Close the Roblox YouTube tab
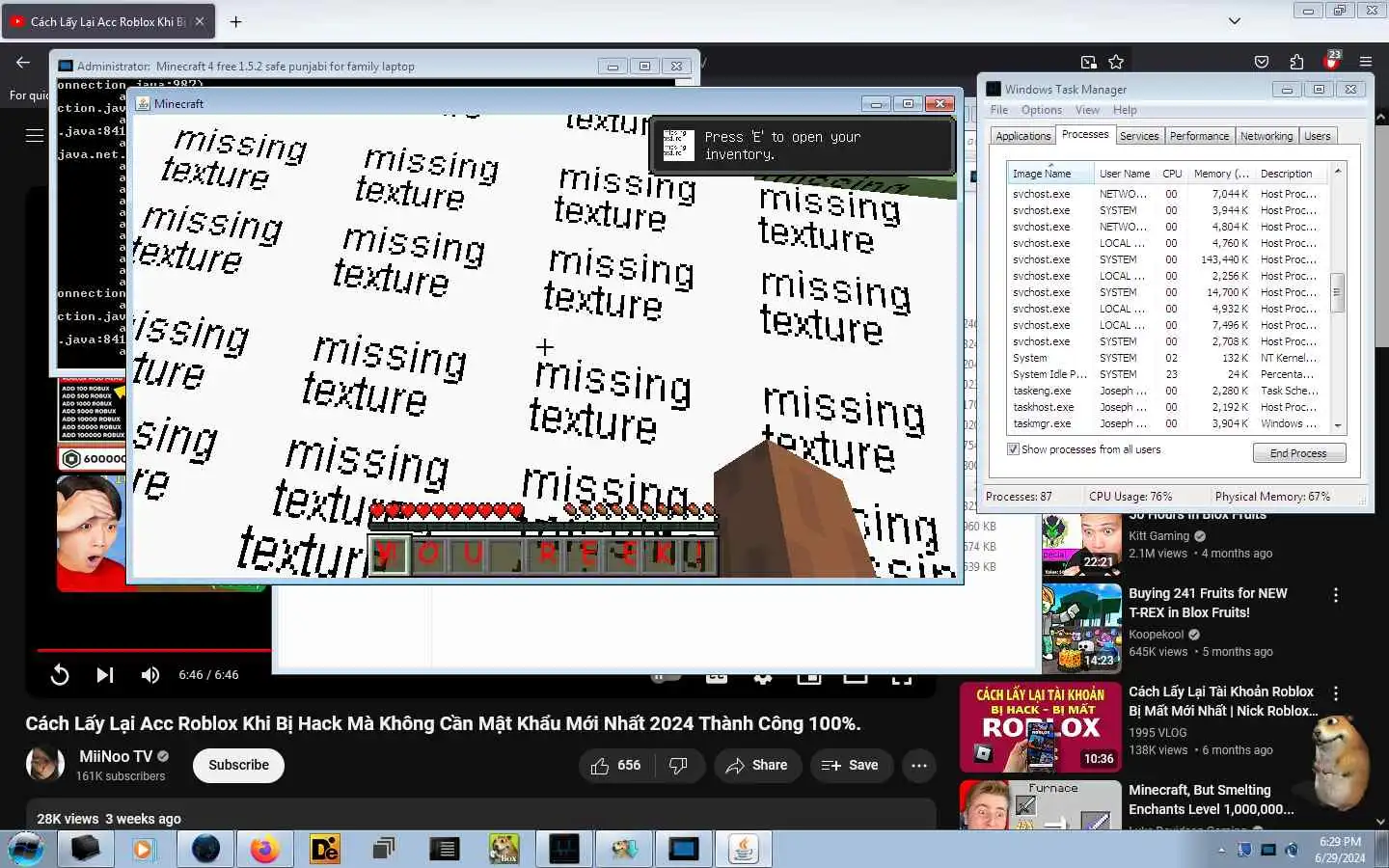Image resolution: width=1389 pixels, height=868 pixels. pos(199,21)
